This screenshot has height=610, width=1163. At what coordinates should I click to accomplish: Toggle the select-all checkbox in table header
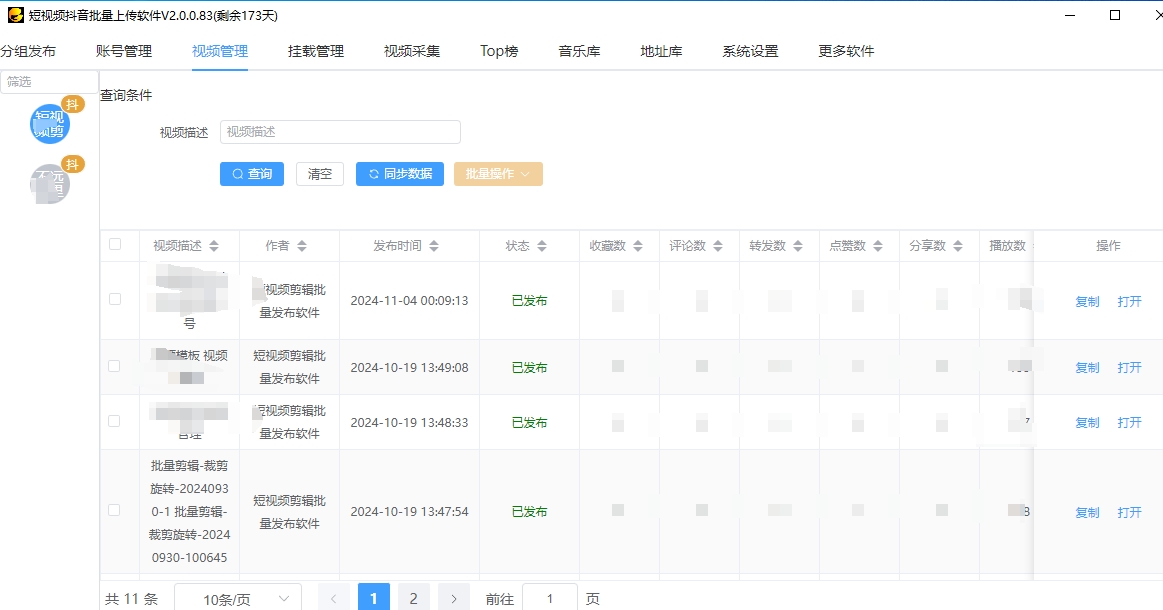click(115, 245)
